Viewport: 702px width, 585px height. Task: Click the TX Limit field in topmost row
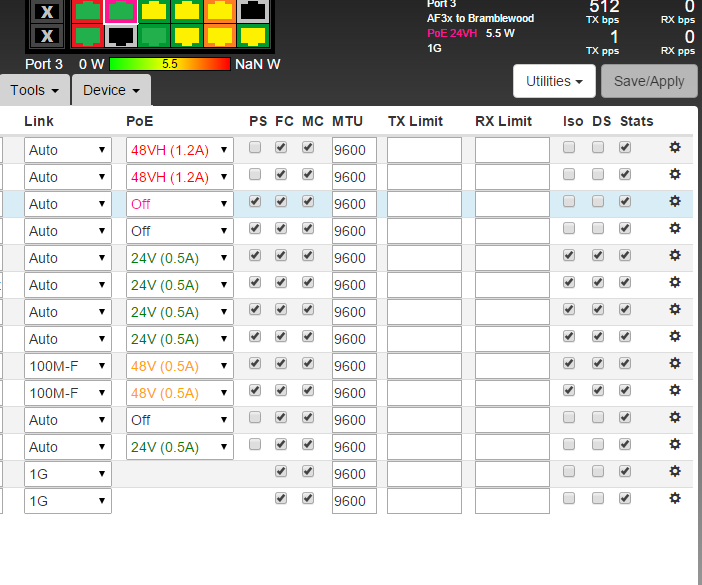point(424,150)
